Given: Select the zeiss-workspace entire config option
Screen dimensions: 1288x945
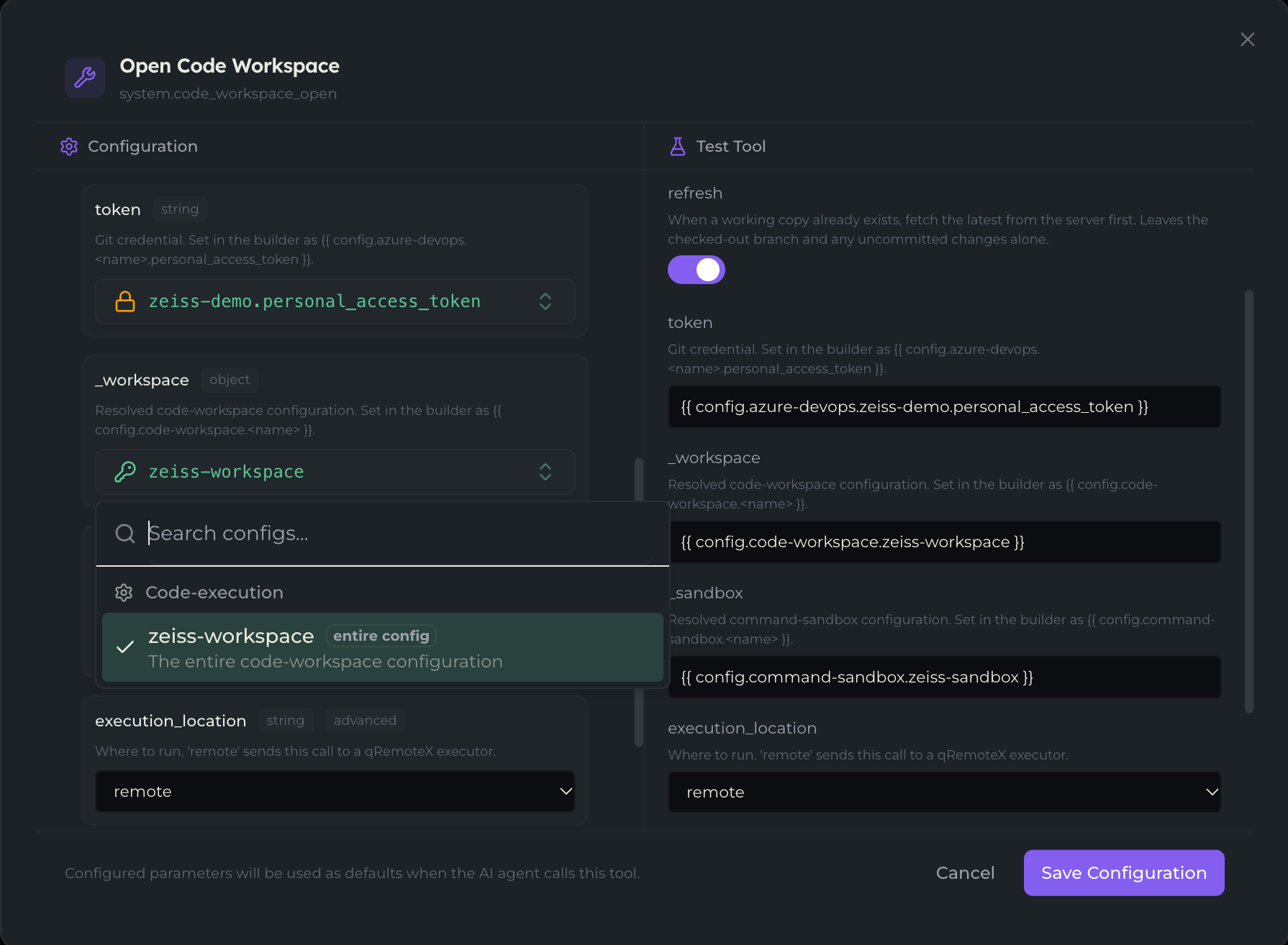Looking at the screenshot, I should tap(383, 647).
